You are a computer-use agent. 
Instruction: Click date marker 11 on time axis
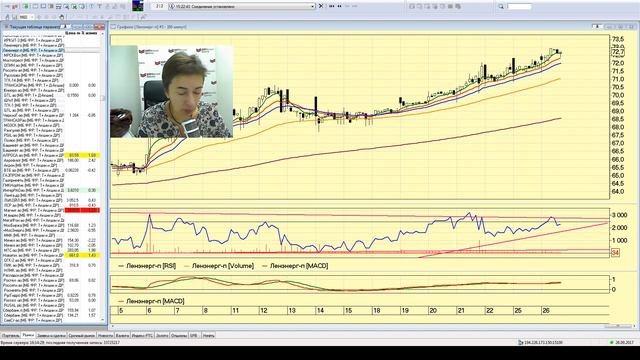point(236,311)
